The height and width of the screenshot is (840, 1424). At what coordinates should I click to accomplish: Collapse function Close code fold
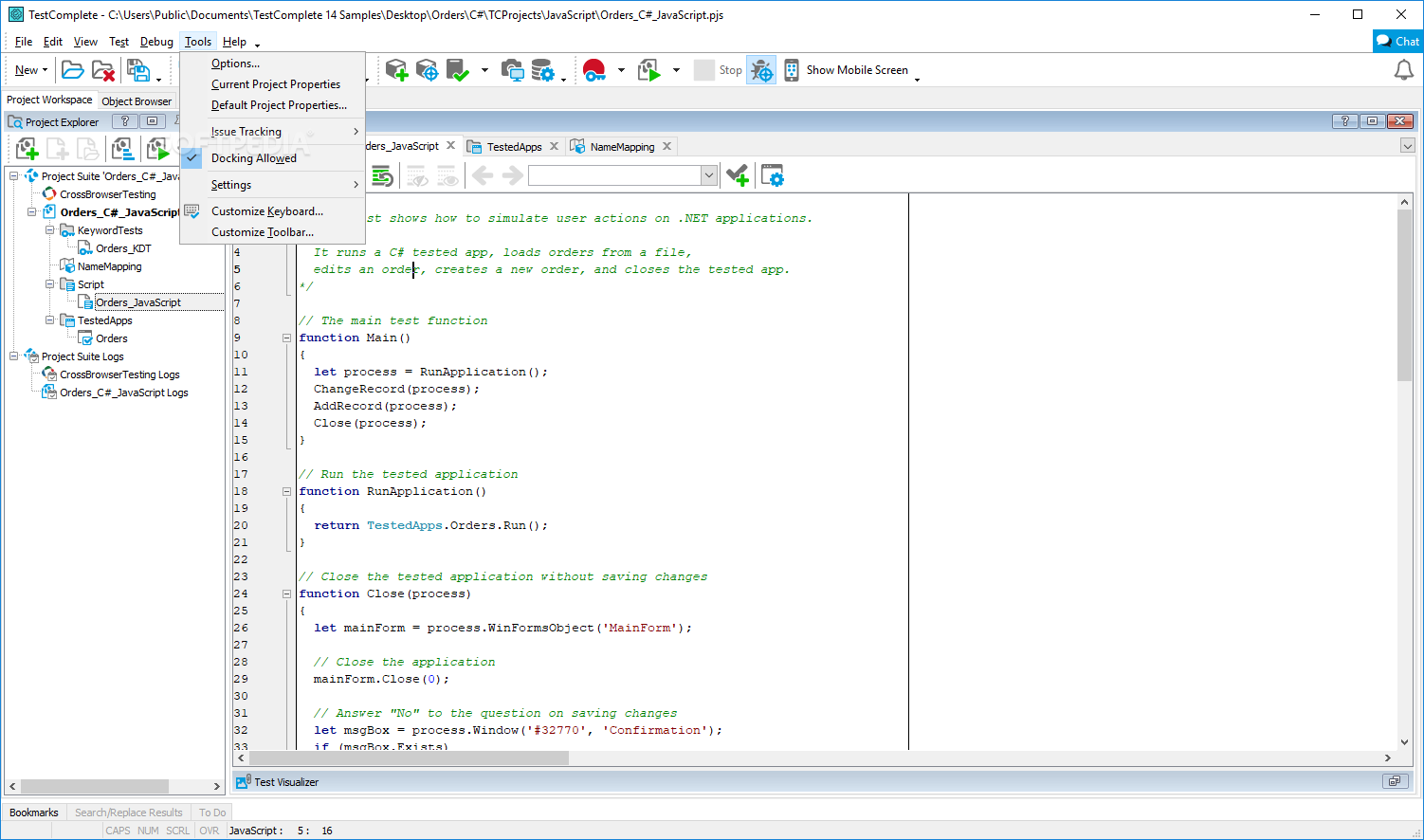[286, 593]
